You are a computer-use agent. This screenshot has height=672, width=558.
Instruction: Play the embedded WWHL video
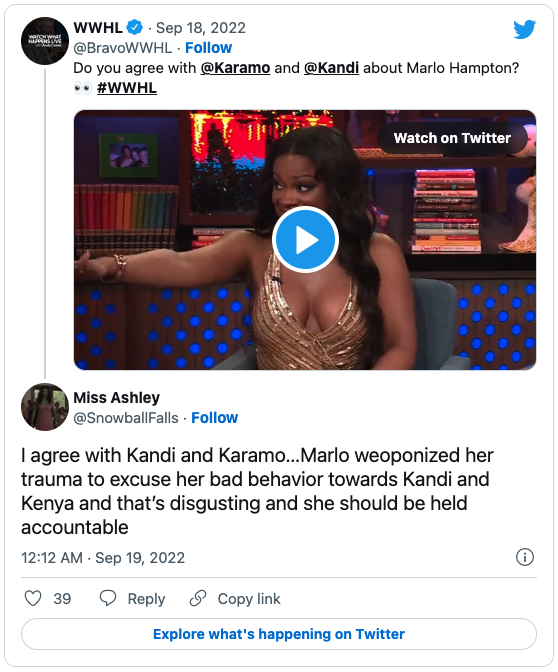(305, 240)
